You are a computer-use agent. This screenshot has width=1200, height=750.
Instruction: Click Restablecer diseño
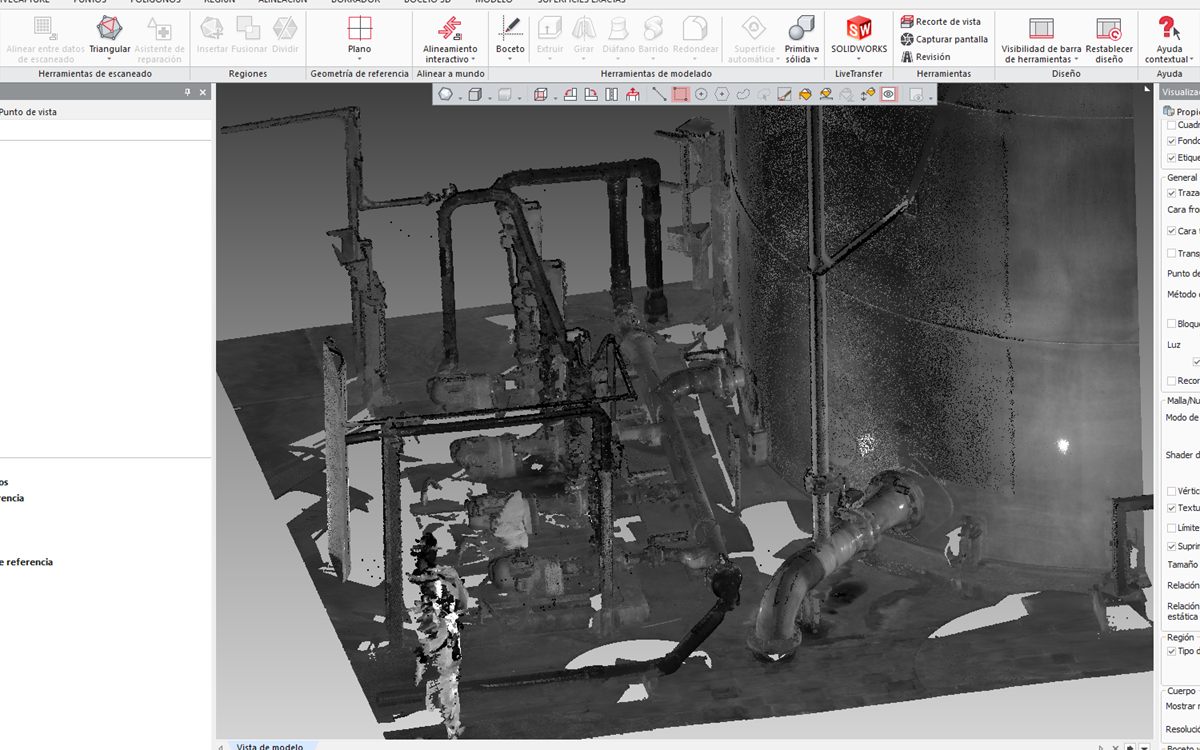1109,38
